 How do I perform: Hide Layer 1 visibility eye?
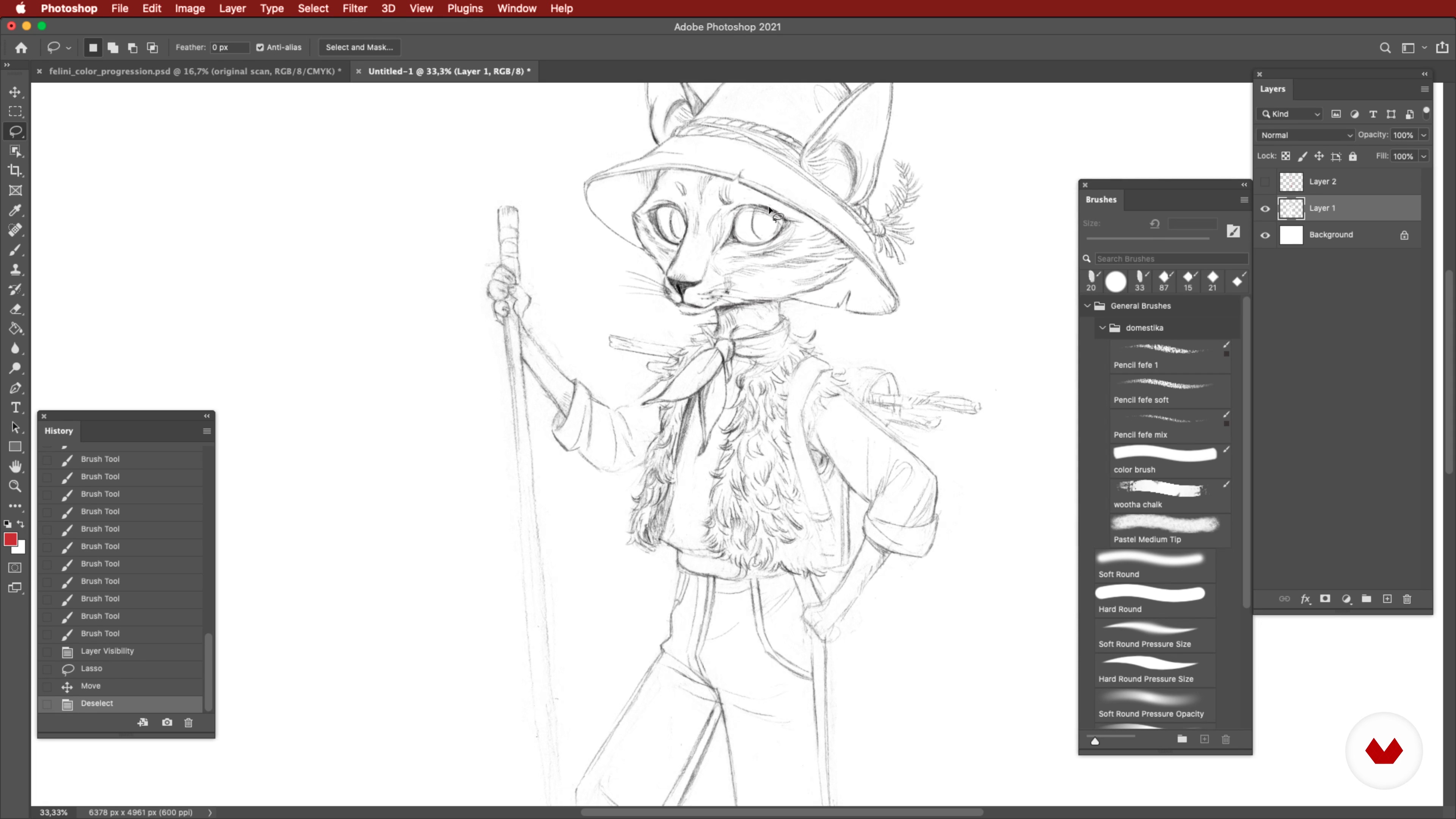tap(1265, 209)
